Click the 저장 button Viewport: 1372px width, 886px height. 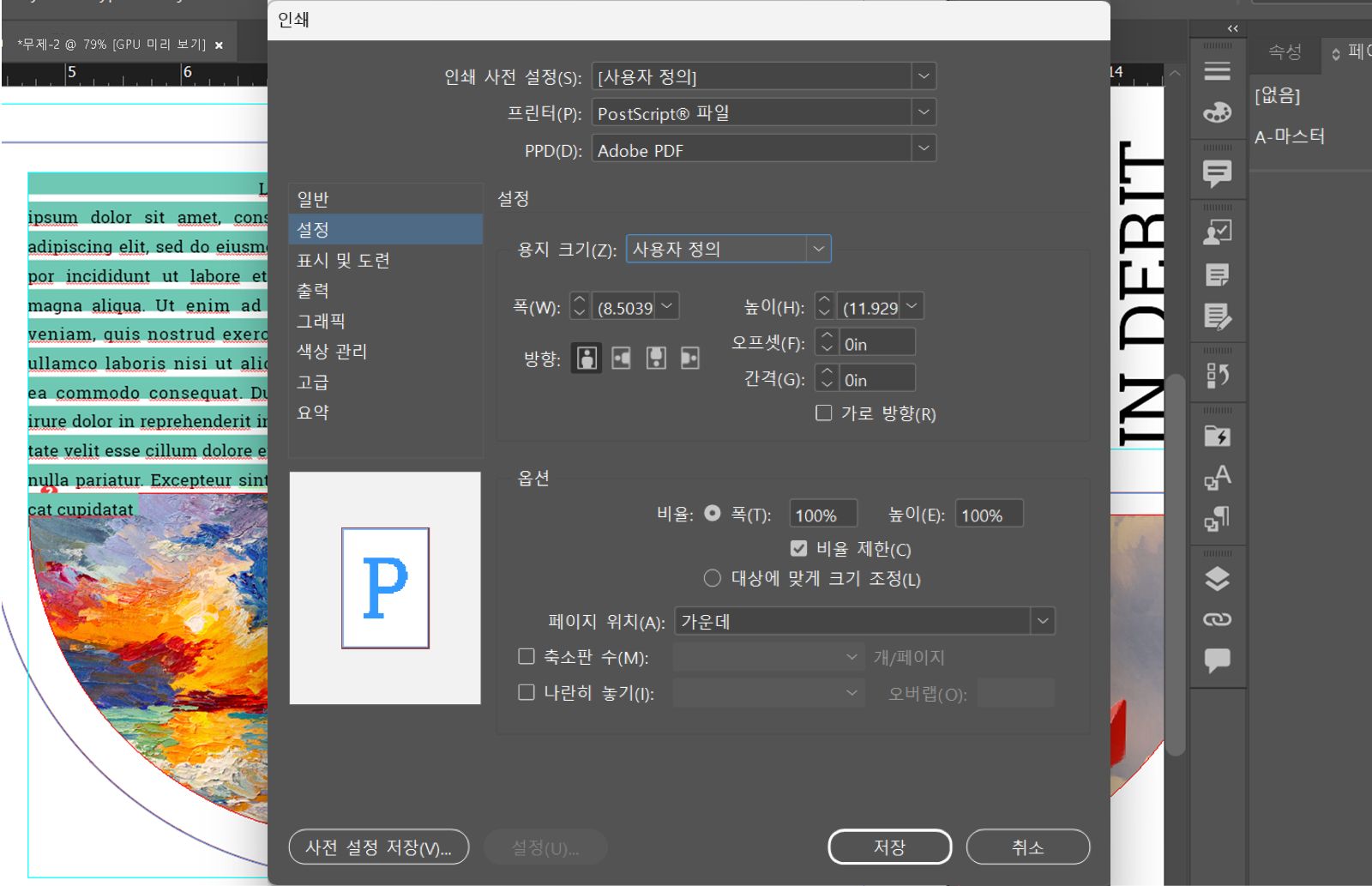(x=889, y=847)
